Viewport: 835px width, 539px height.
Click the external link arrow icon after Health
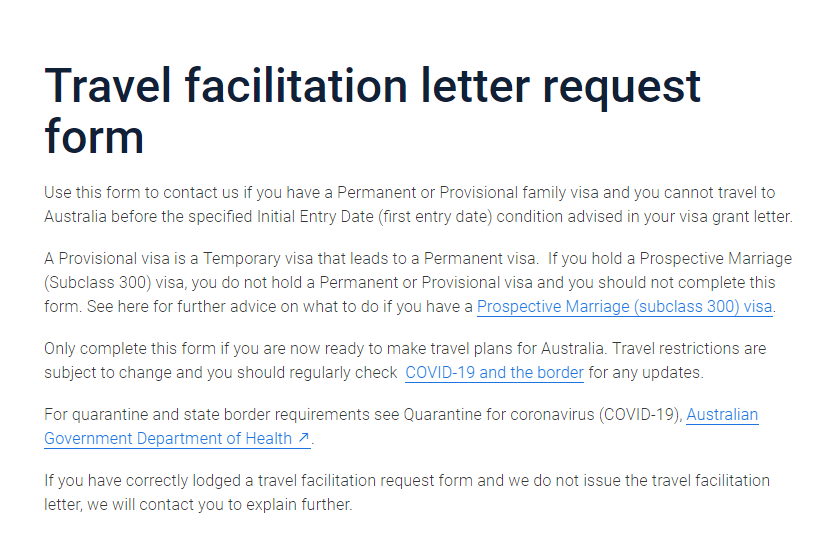pos(304,438)
